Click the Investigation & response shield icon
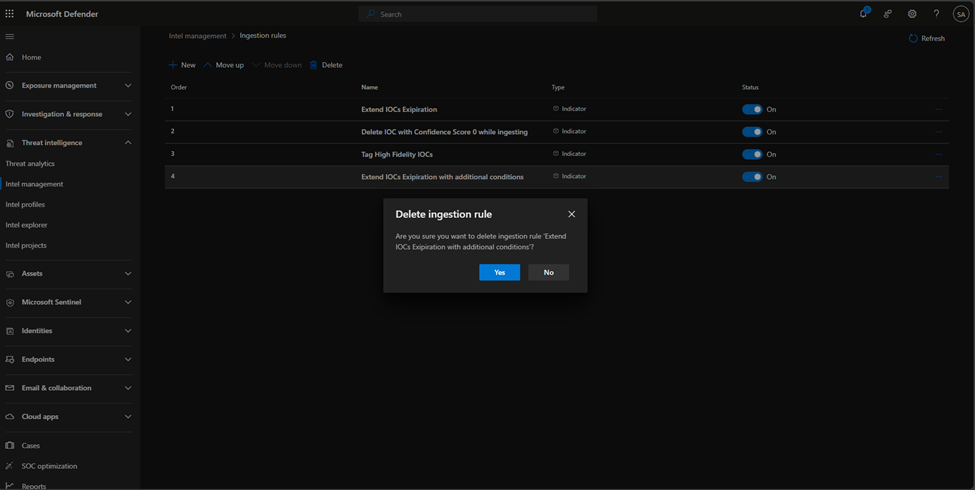The image size is (975, 490). [x=9, y=114]
